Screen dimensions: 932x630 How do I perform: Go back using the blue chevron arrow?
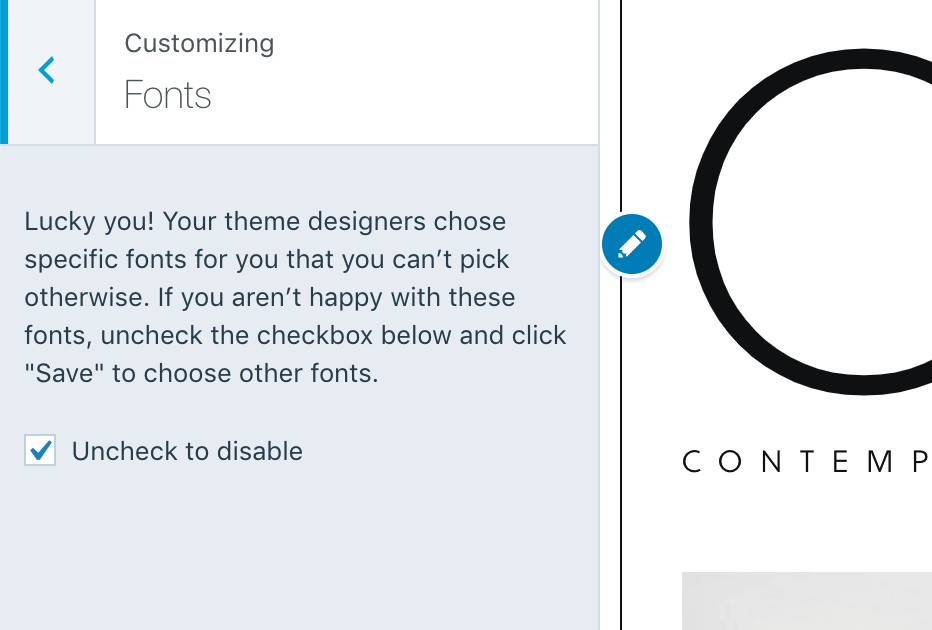coord(46,70)
